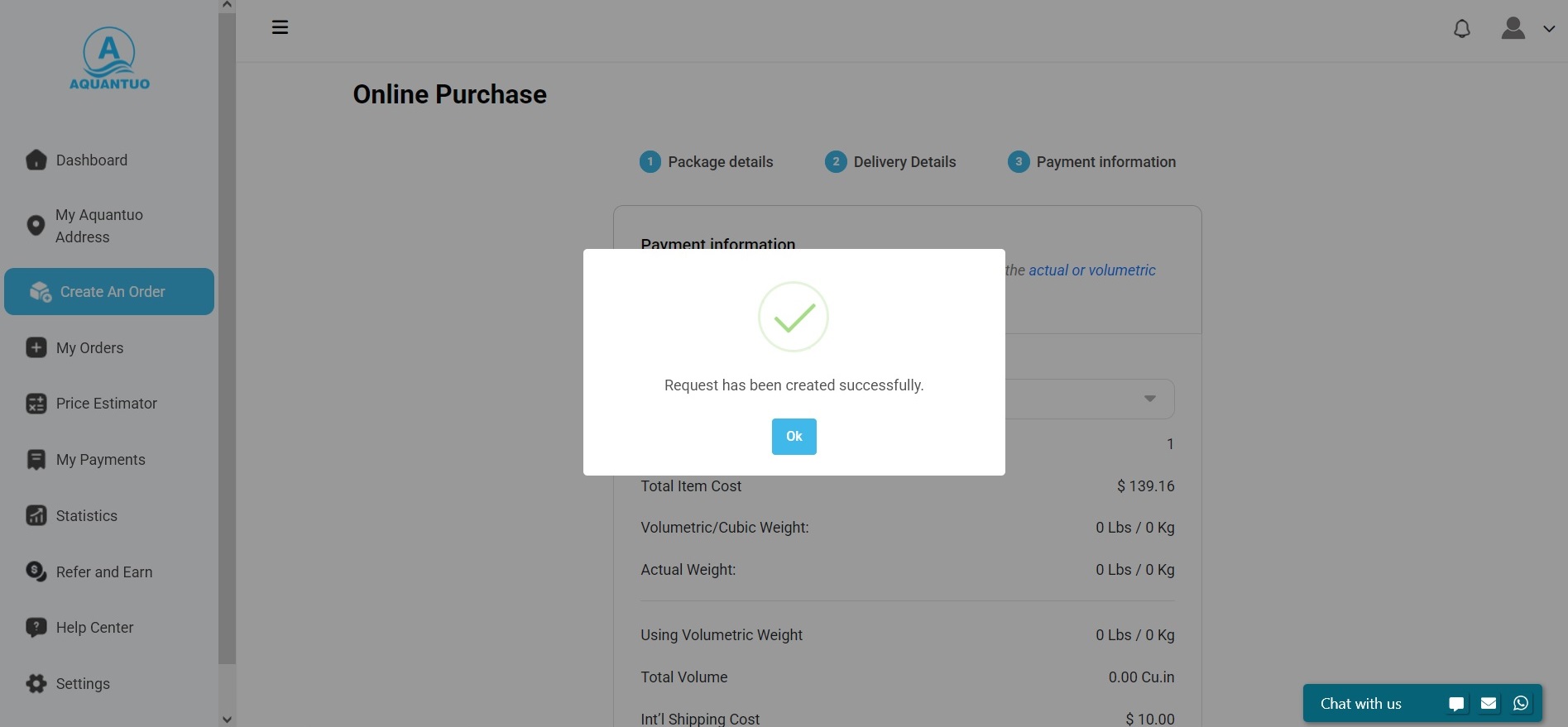
Task: Click Chat with us button
Action: click(1360, 704)
